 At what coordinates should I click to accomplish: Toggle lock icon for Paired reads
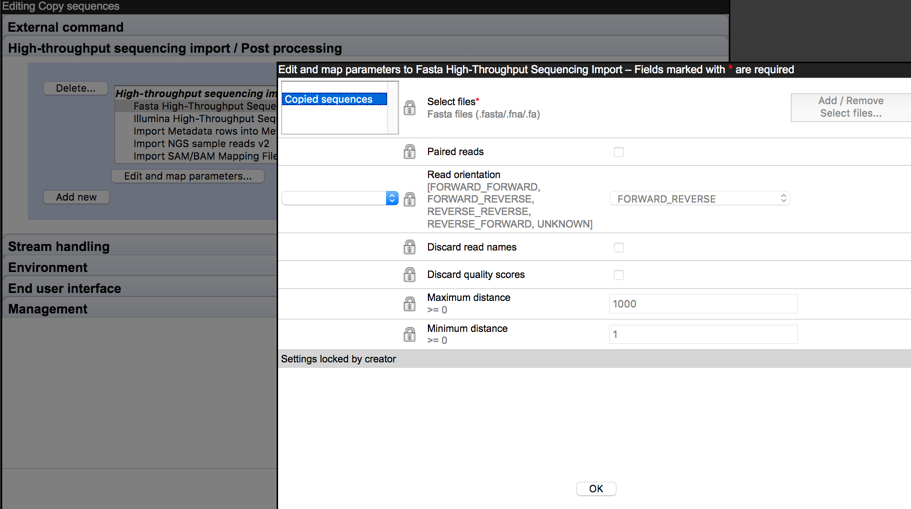coord(410,152)
